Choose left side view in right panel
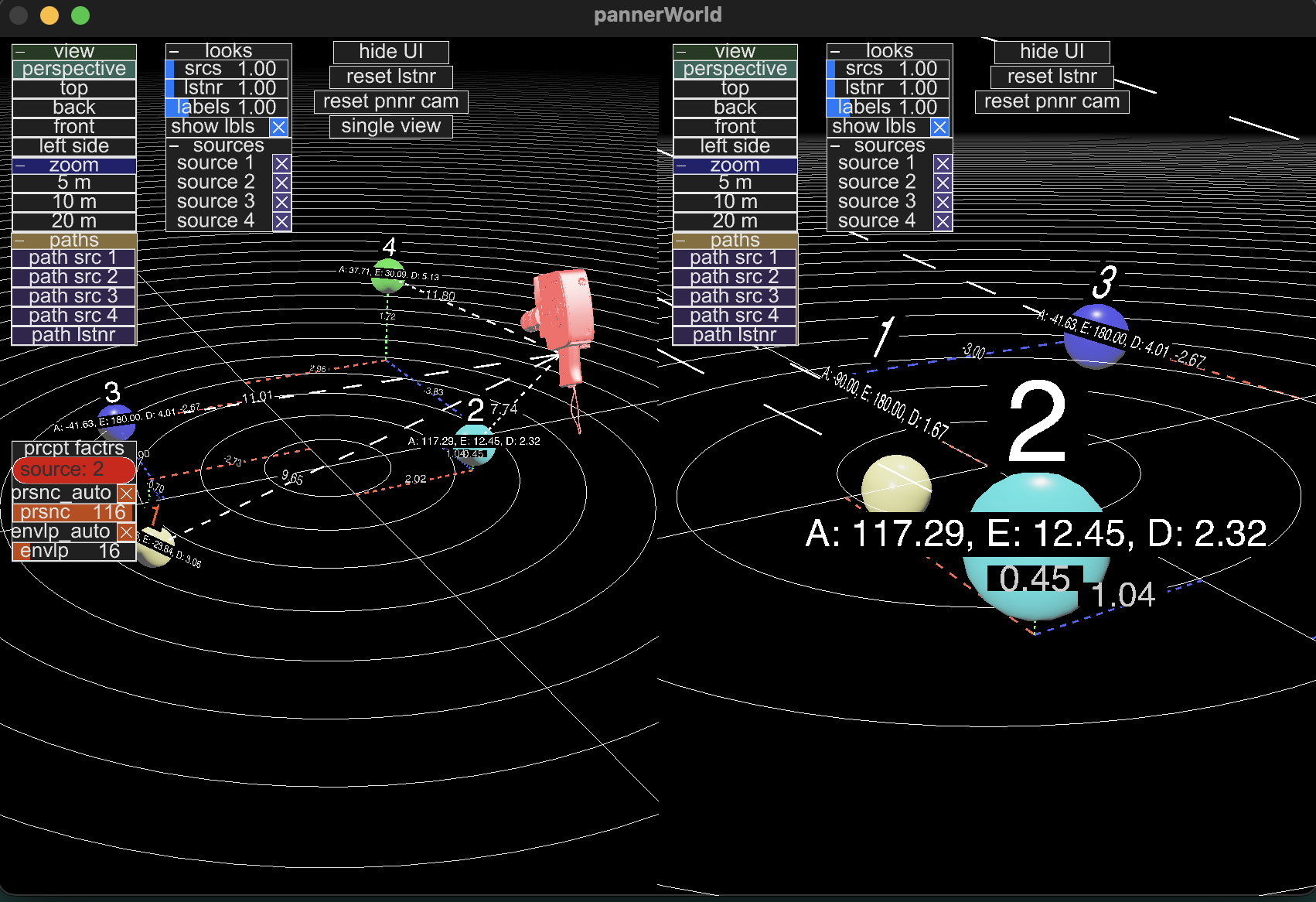 (x=735, y=146)
